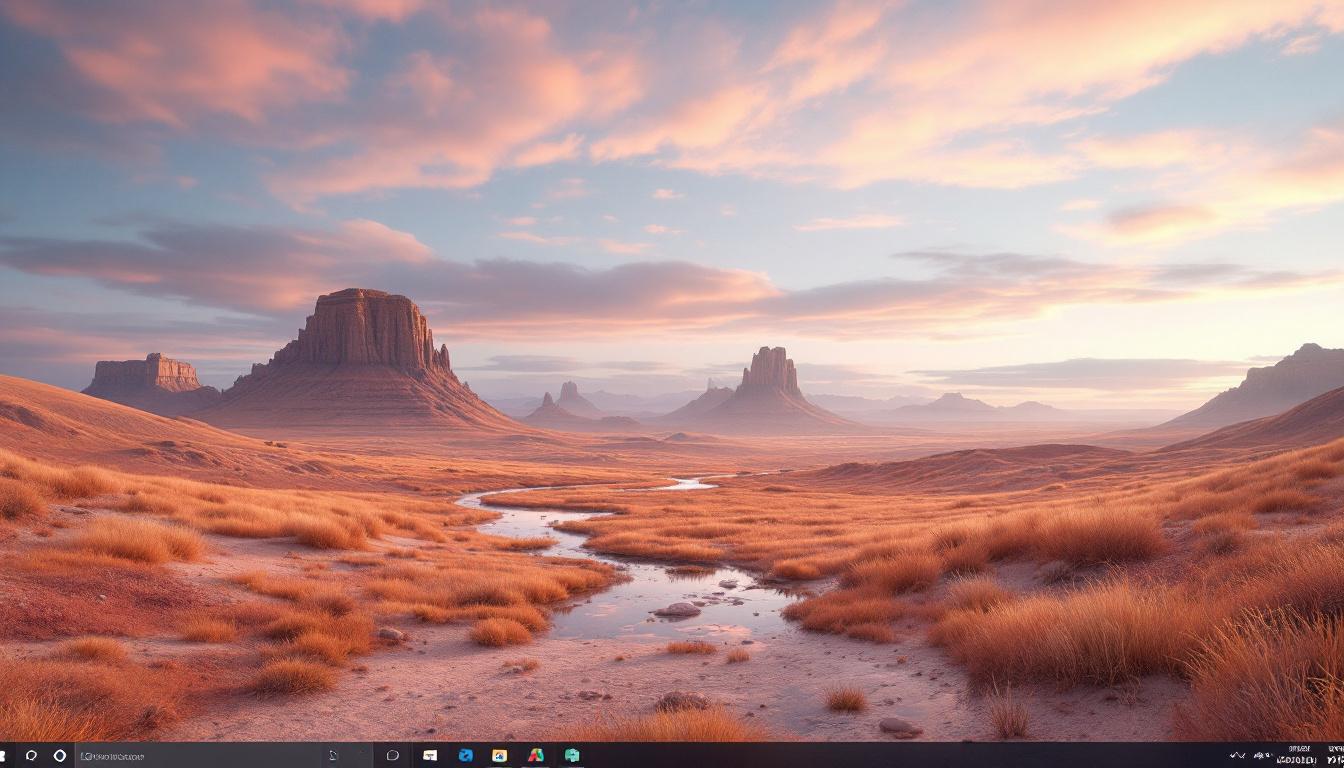
Task: Launch Microsoft Edge from the taskbar
Action: point(463,757)
